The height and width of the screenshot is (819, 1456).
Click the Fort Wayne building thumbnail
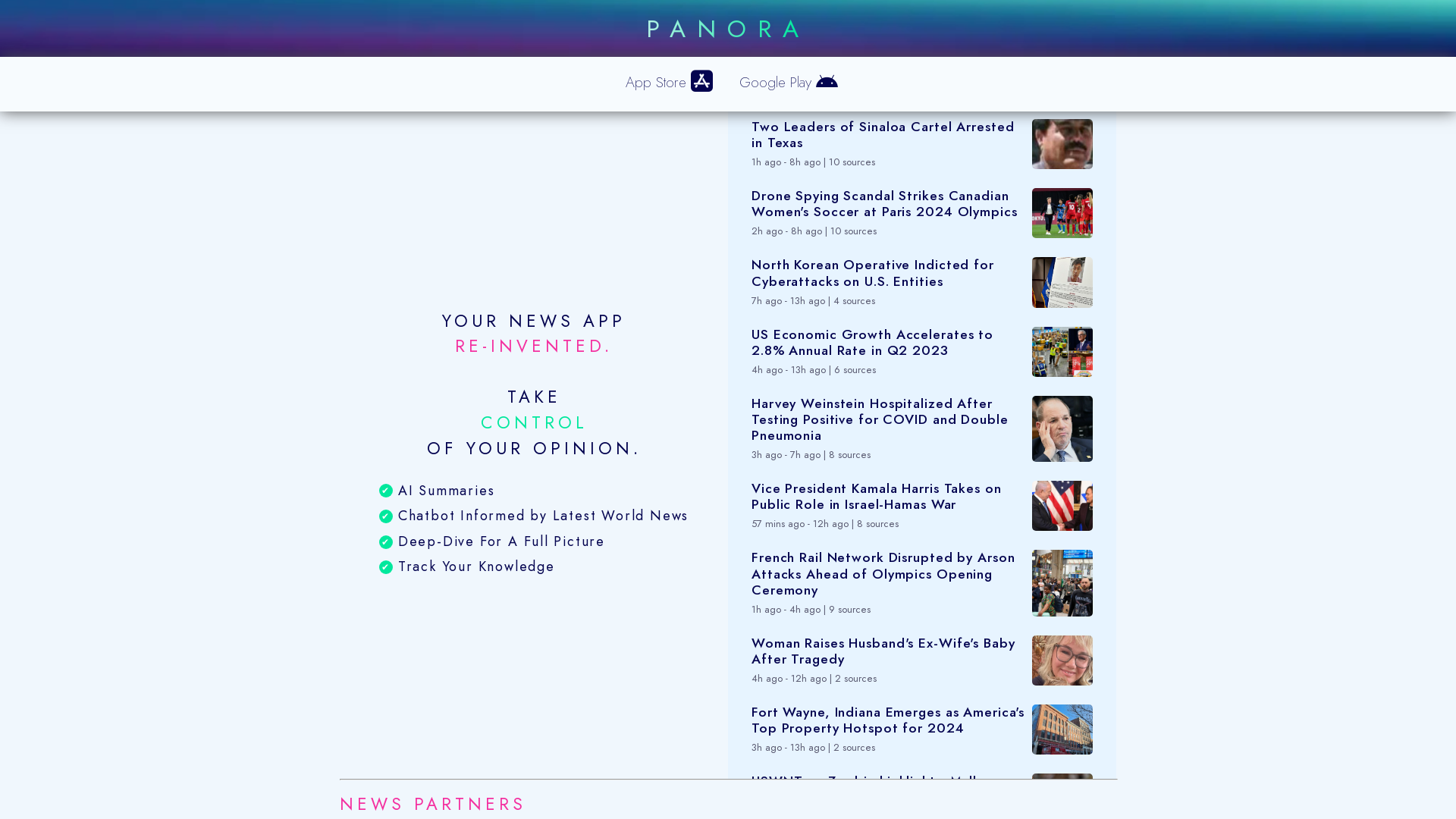coord(1062,730)
